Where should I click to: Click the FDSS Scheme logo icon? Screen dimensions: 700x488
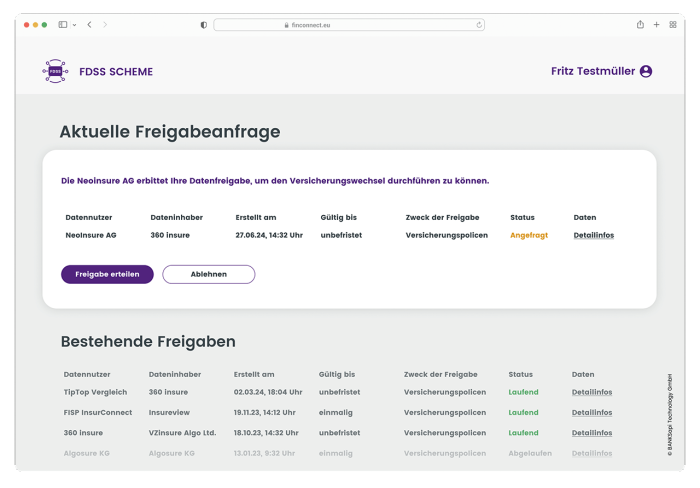(55, 71)
